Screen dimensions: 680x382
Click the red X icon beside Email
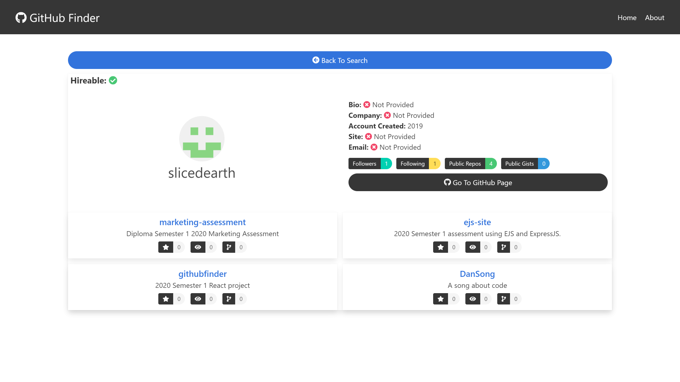[374, 147]
